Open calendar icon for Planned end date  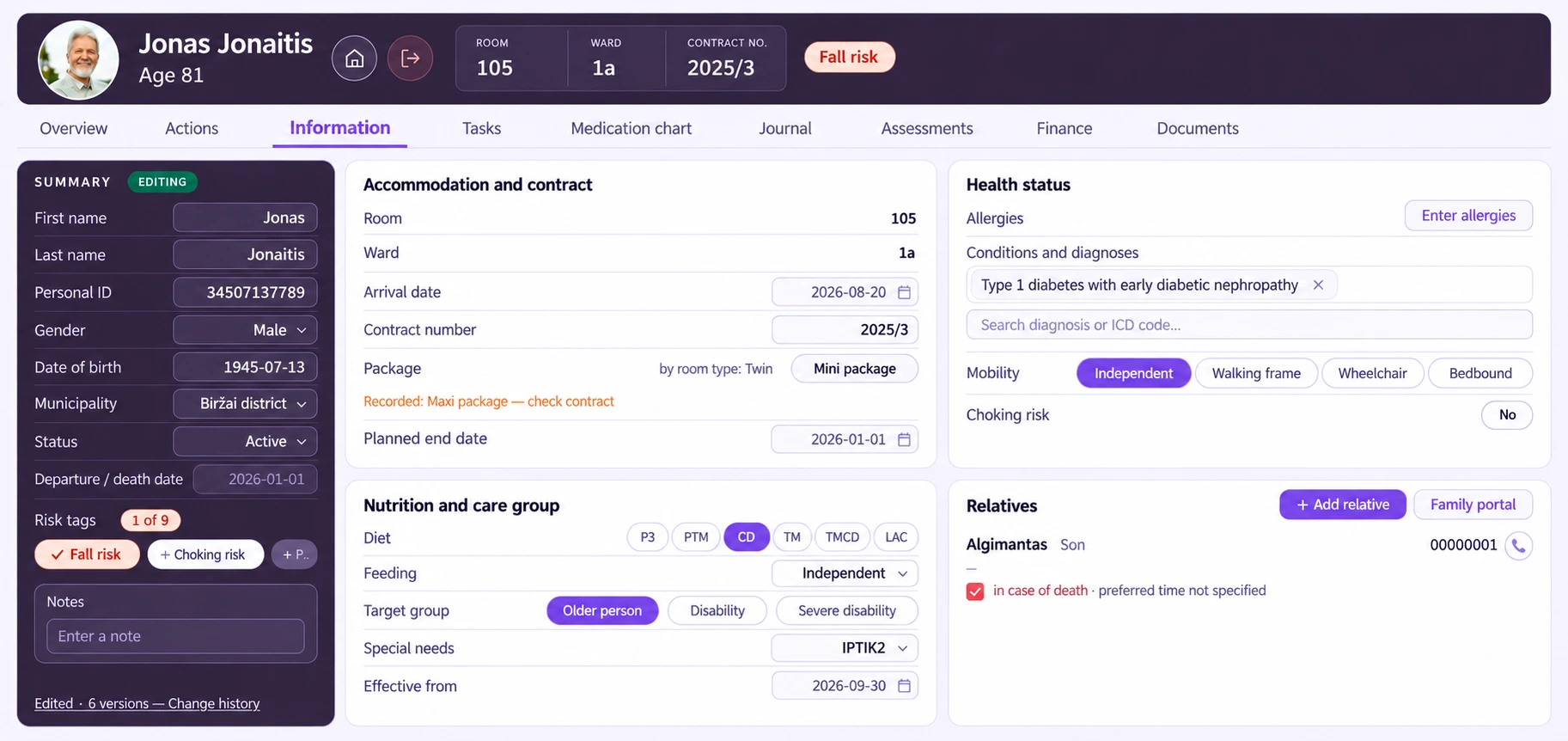(904, 439)
